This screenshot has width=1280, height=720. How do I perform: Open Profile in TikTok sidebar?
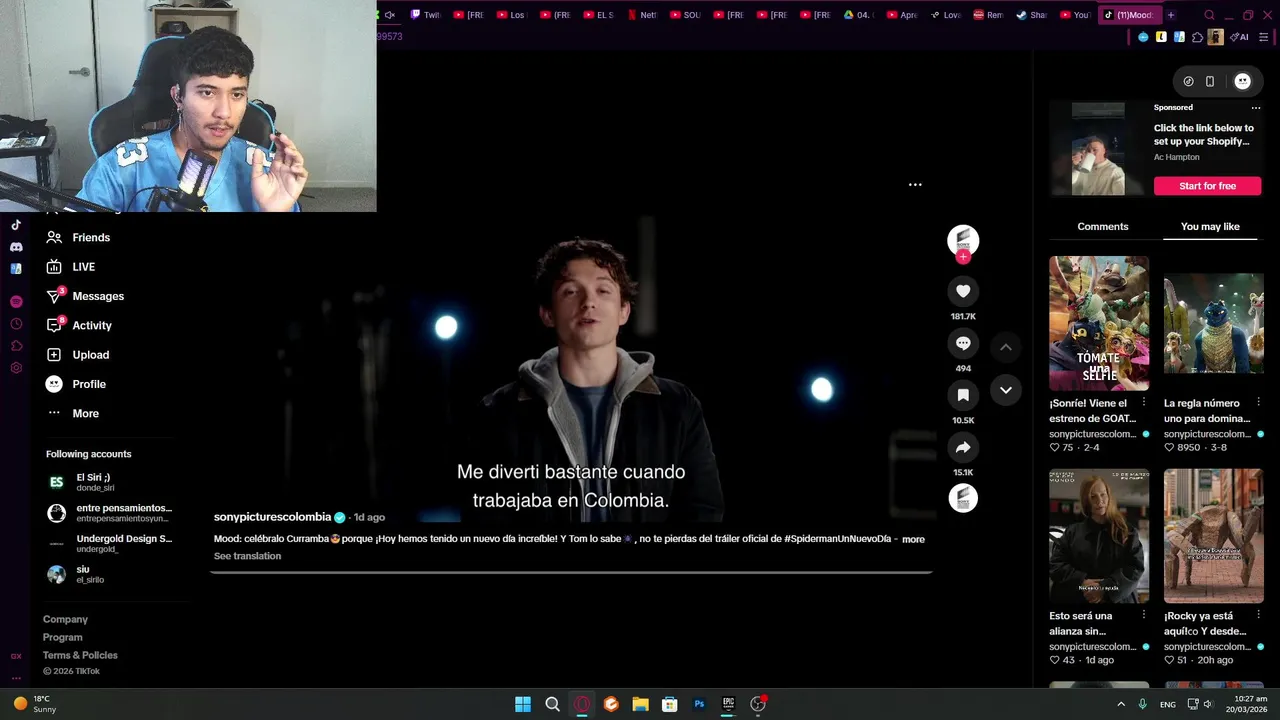point(76,384)
